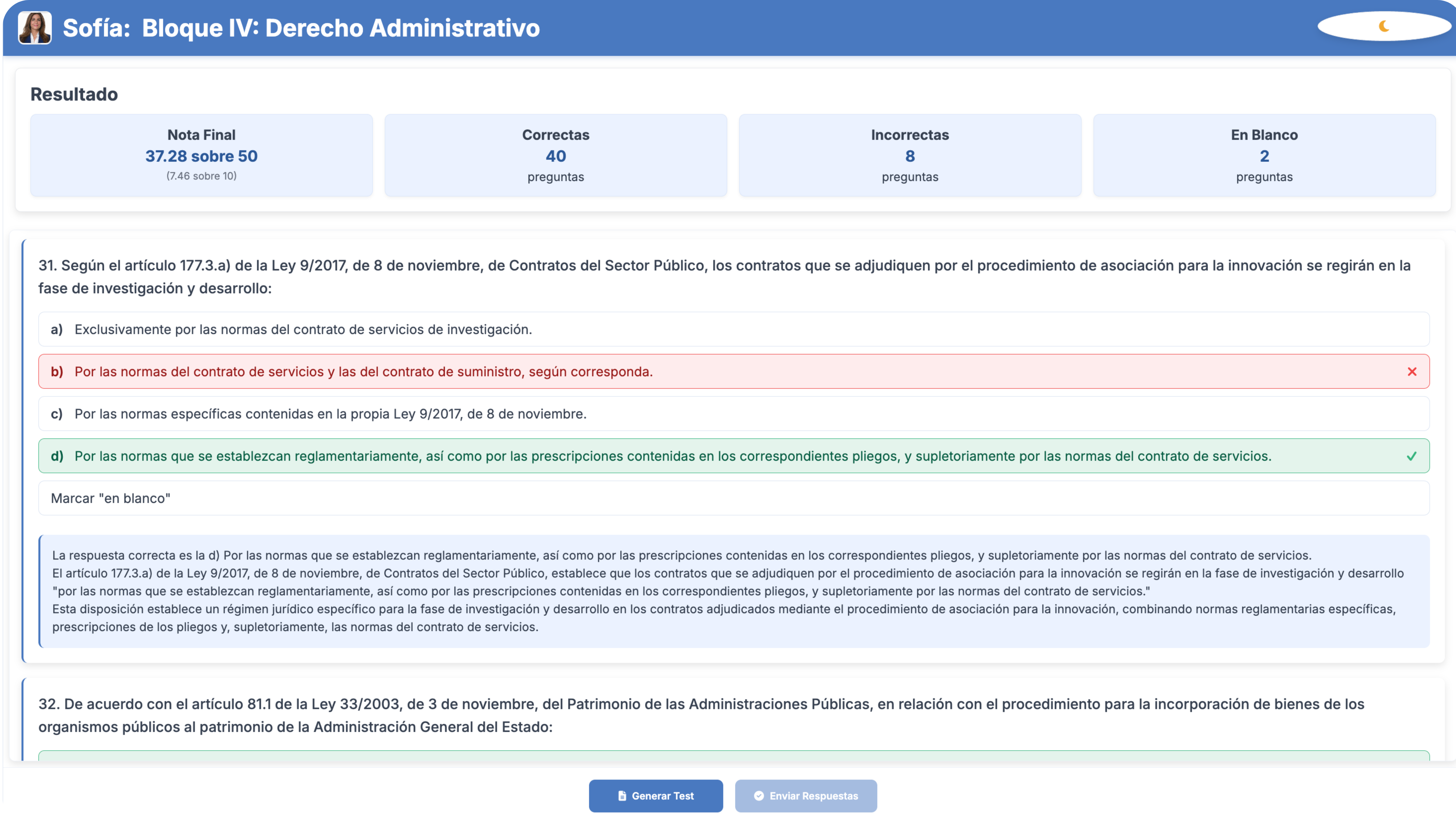Click question 31 text about artículo 177.3.a
The image size is (1456, 819).
[725, 277]
